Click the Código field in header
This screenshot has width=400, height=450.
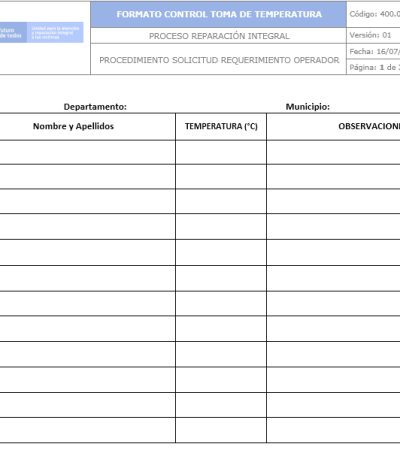click(374, 14)
